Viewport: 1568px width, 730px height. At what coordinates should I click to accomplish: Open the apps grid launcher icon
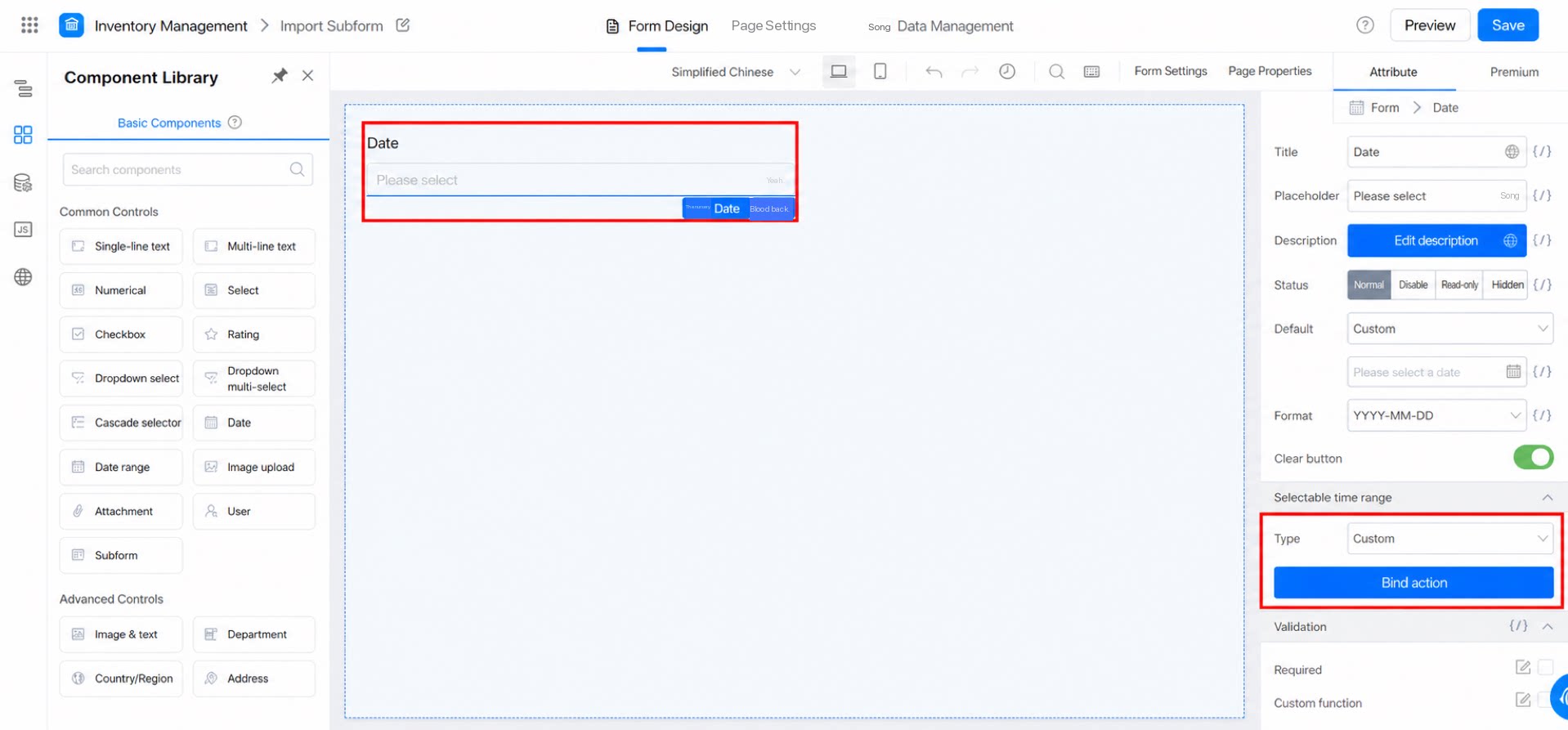(29, 25)
